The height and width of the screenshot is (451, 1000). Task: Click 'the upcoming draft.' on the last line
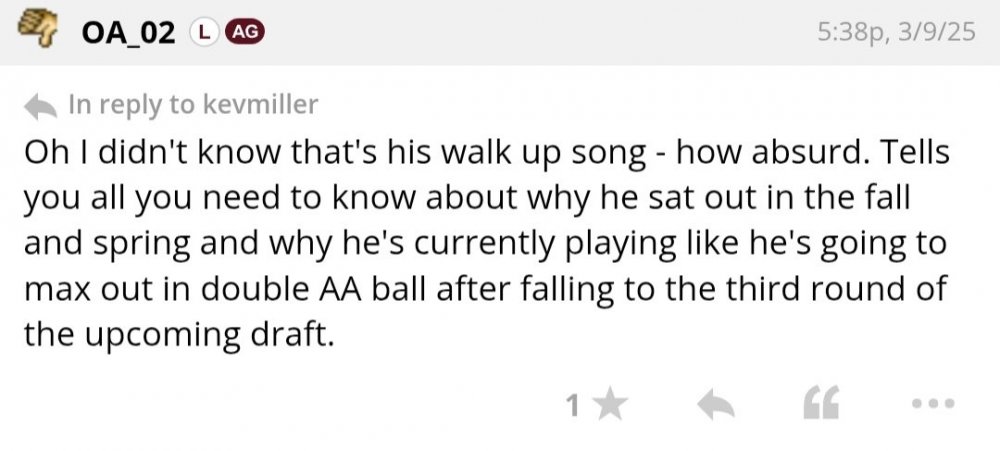176,334
